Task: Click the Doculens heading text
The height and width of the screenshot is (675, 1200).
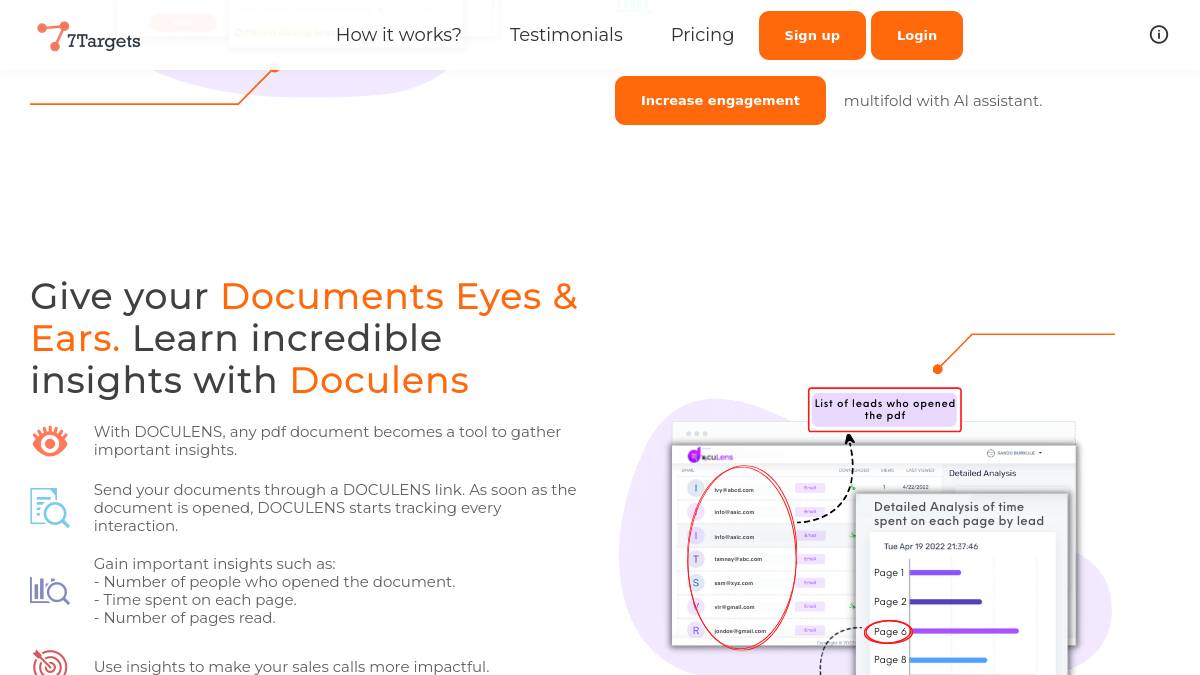Action: pos(379,380)
